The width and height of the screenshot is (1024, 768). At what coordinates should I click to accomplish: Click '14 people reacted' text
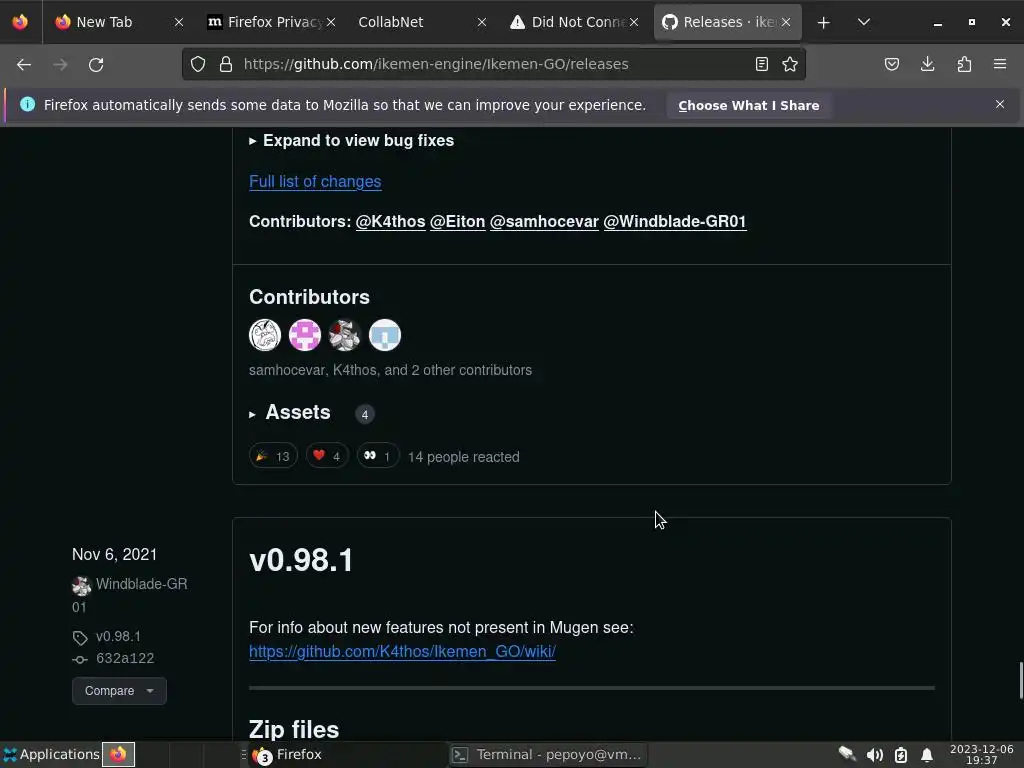[x=464, y=456]
